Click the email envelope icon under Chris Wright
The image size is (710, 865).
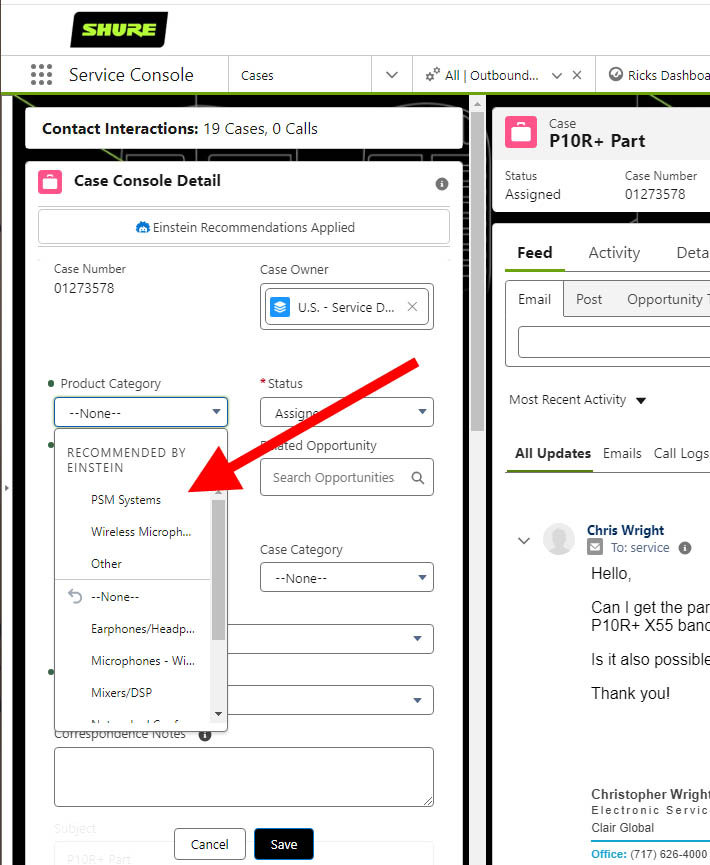595,547
